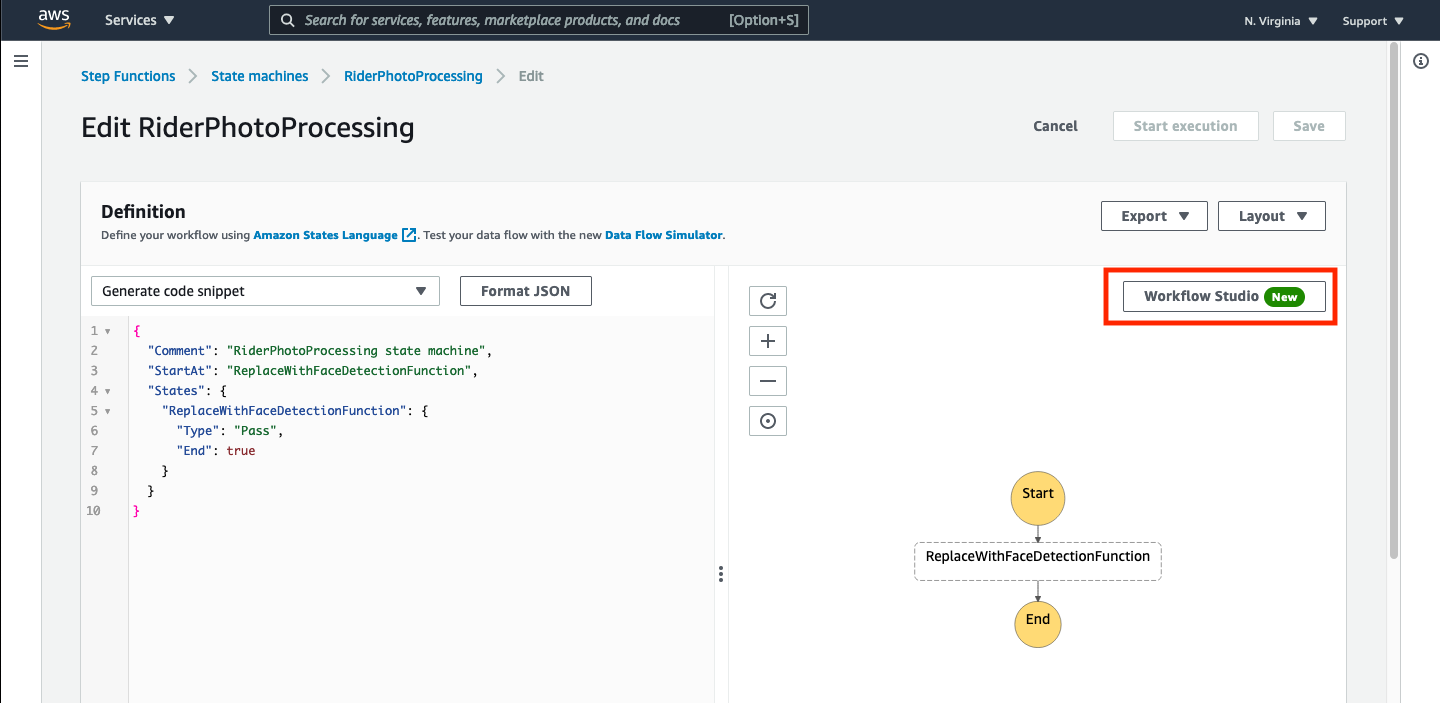Collapse the code fold at line 1
This screenshot has height=703, width=1440.
click(107, 331)
